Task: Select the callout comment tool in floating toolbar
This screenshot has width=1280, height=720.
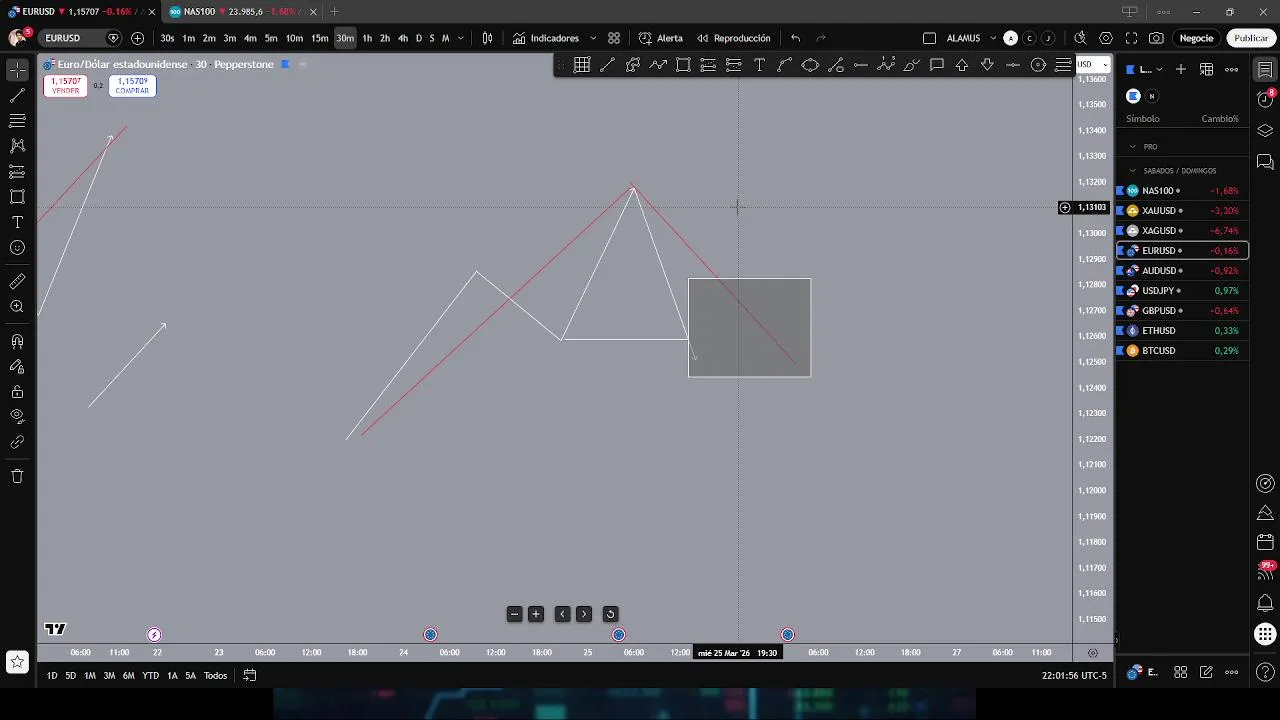Action: [937, 65]
